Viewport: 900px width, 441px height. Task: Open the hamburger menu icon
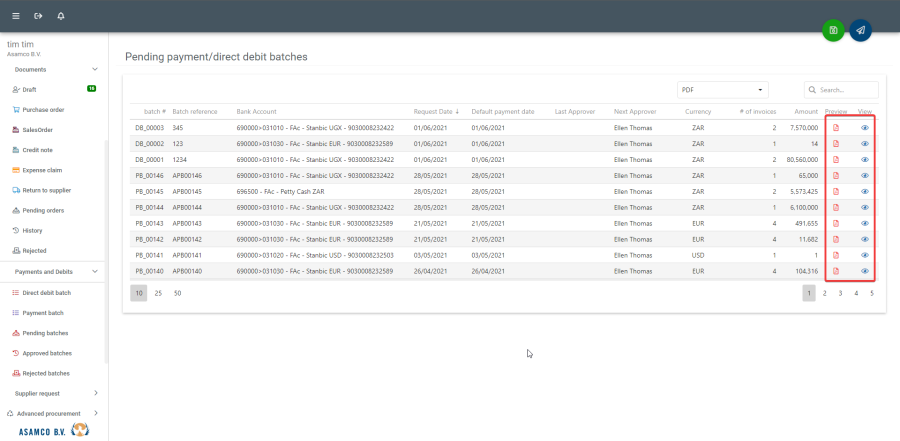click(15, 16)
